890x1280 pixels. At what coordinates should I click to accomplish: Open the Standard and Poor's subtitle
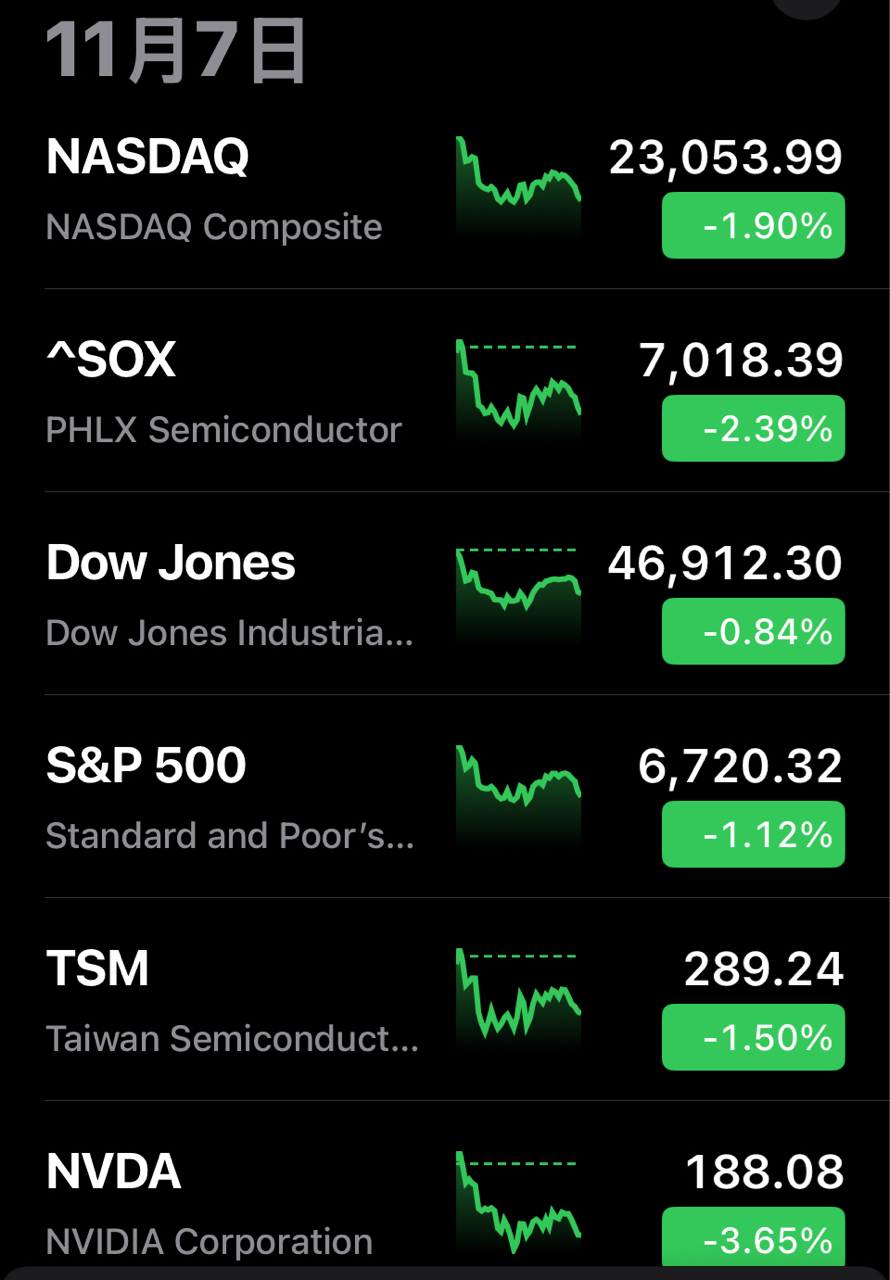[230, 836]
